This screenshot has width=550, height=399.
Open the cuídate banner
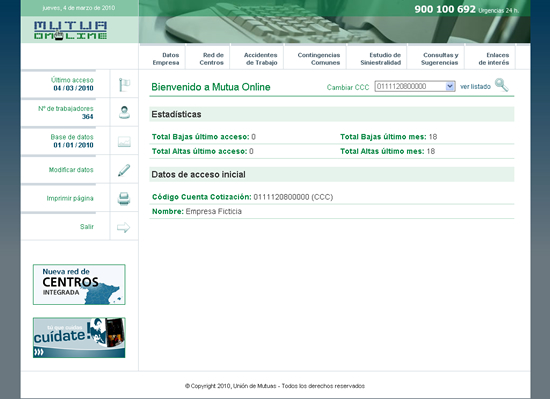coord(79,338)
